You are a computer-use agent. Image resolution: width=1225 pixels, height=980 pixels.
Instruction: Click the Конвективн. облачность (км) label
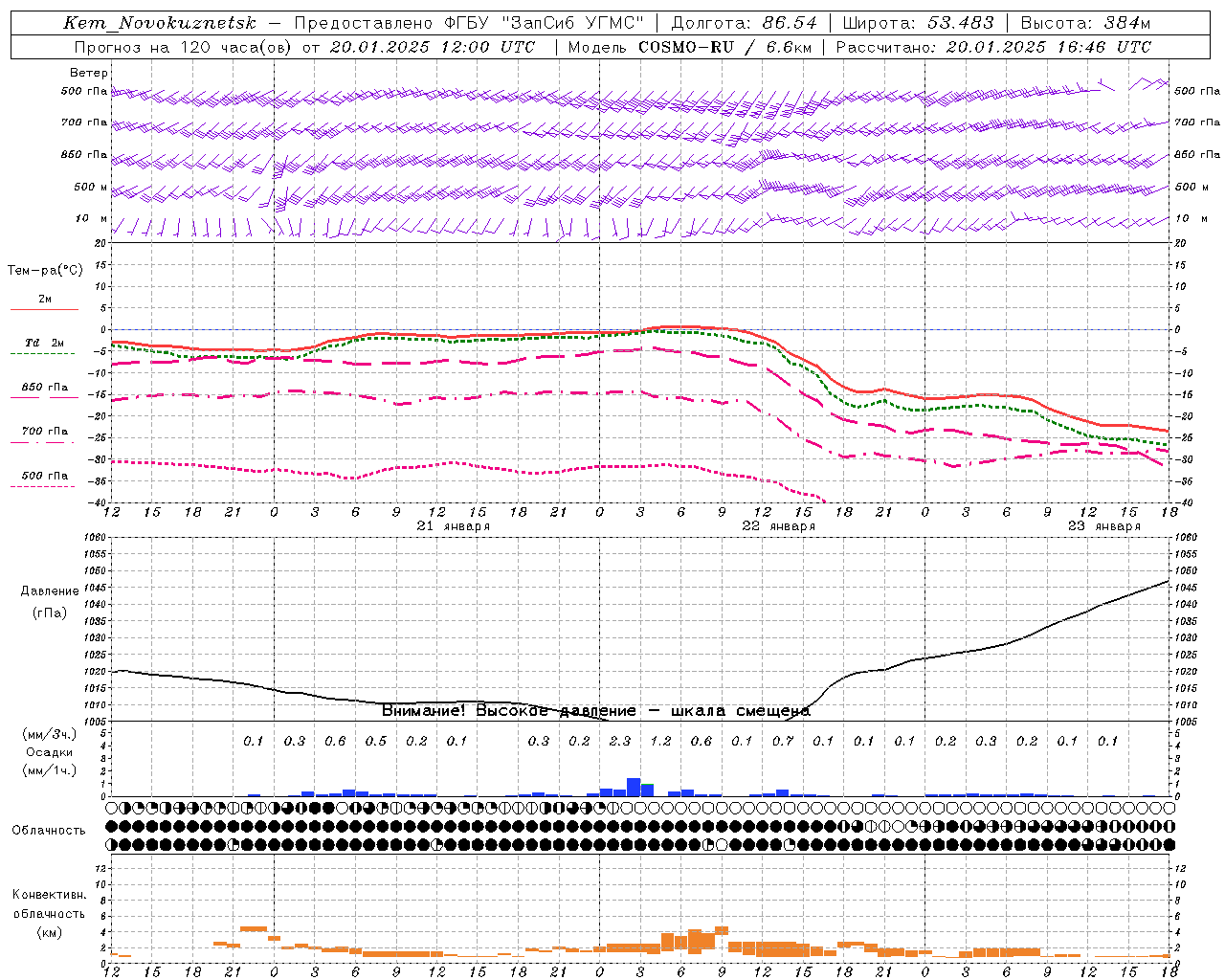click(x=49, y=913)
